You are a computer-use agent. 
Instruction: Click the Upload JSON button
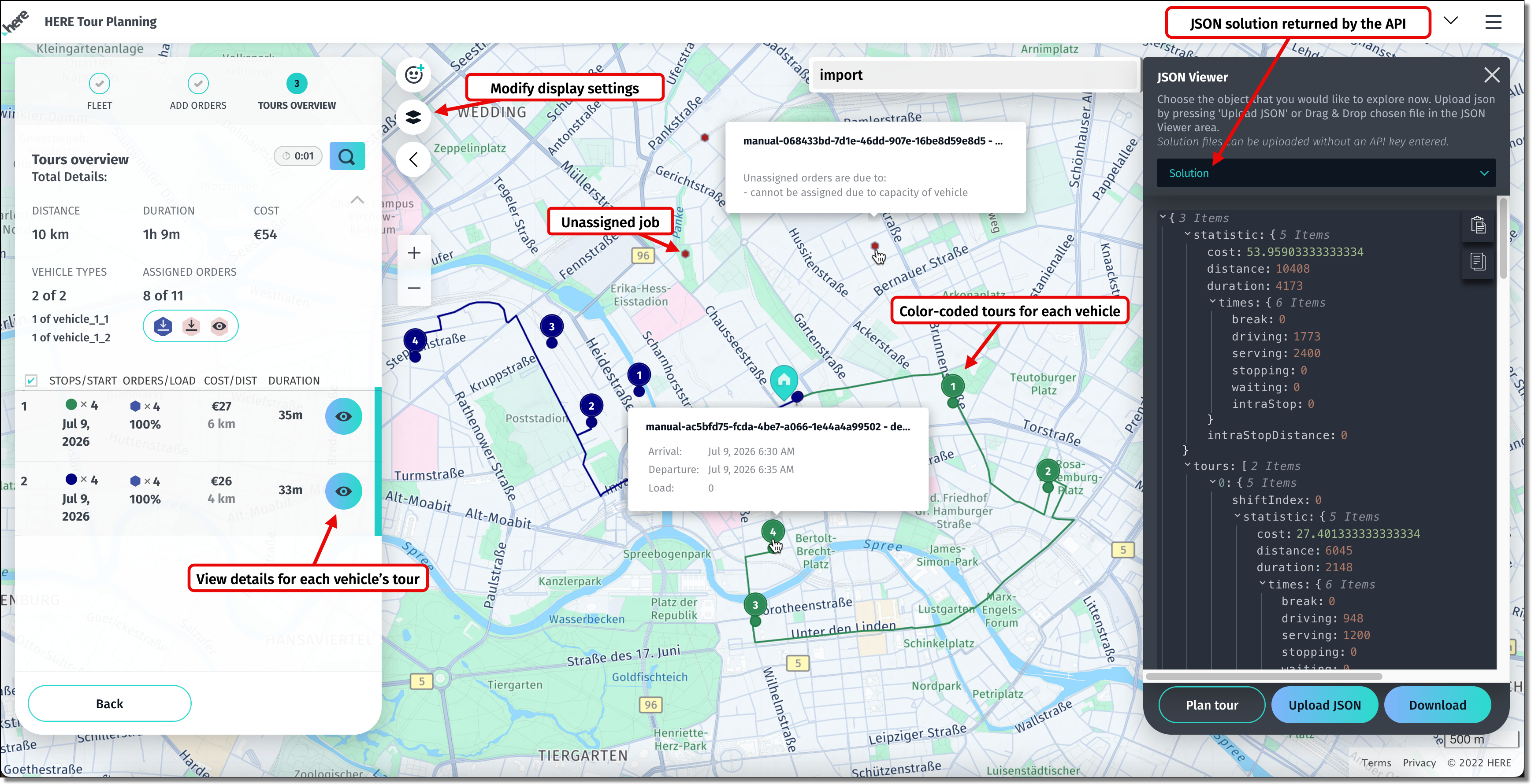(x=1325, y=705)
